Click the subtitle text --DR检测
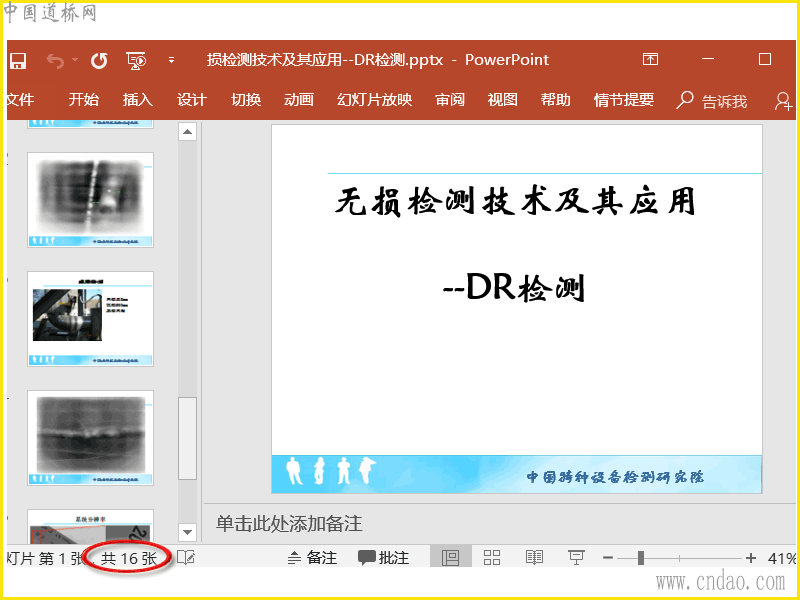 point(514,287)
